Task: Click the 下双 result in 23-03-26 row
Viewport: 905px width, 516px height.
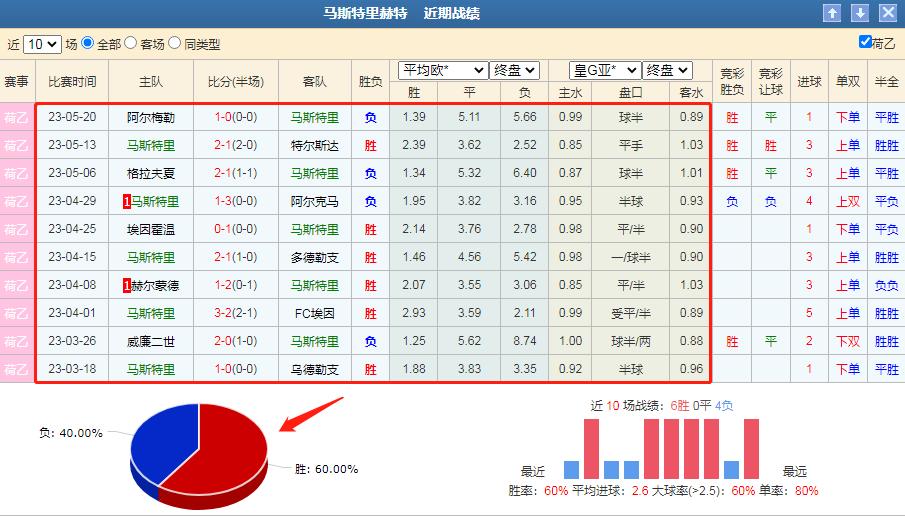Action: pos(848,341)
